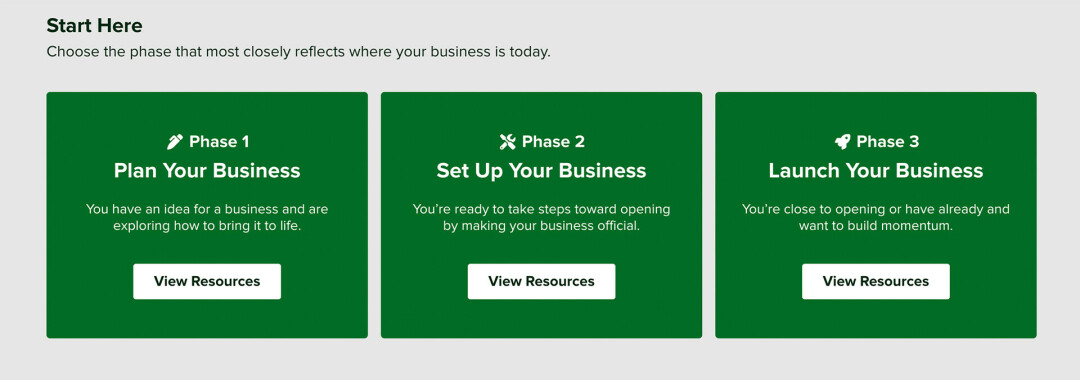Click the Phase 2 label

pyautogui.click(x=553, y=142)
